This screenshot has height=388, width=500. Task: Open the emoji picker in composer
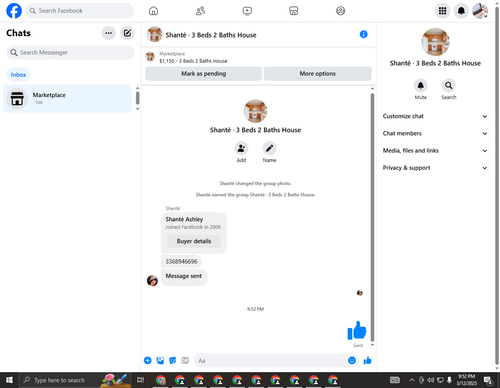click(352, 360)
